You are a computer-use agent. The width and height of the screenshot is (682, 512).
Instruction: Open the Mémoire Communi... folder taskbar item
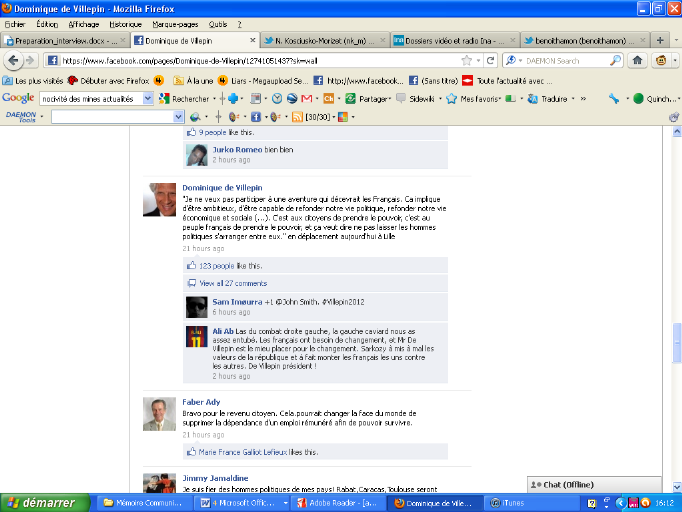coord(144,503)
